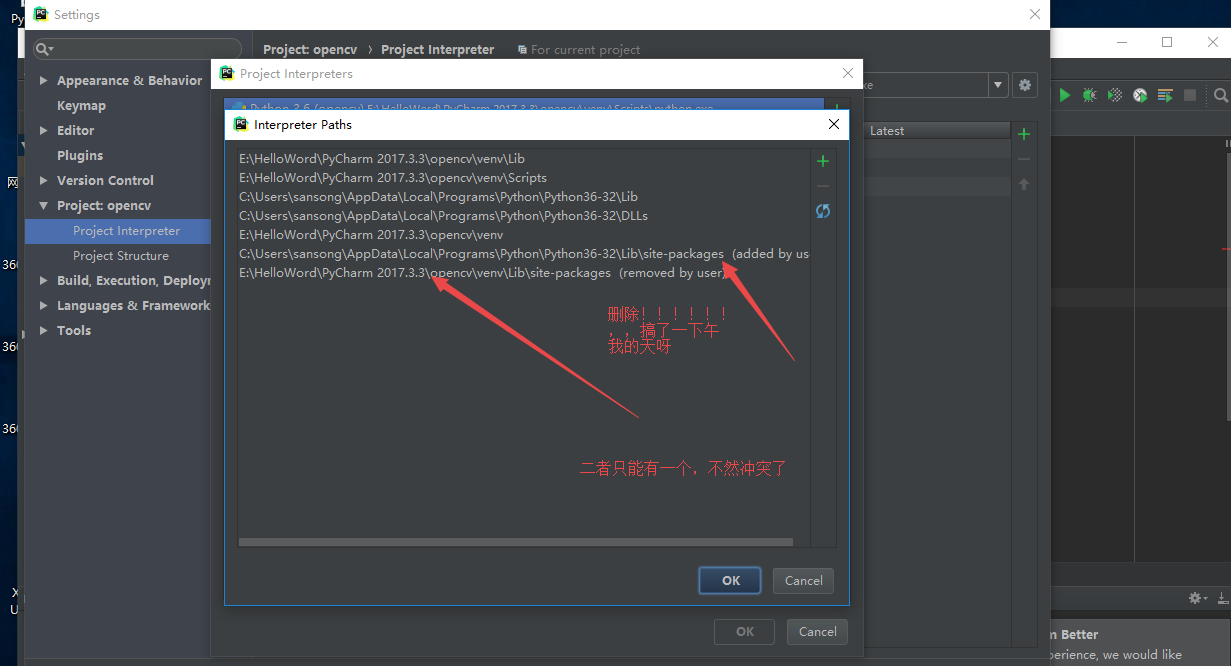Image resolution: width=1231 pixels, height=666 pixels.
Task: Run with coverage from the main toolbar
Action: tap(1115, 95)
